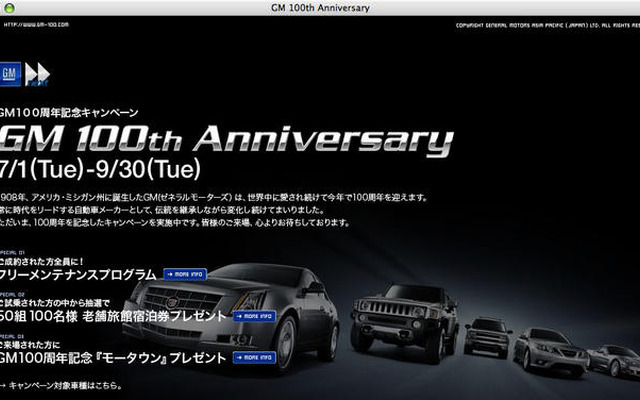This screenshot has width=640, height=400.
Task: Click the line ただいま、100周年を記念したキャンペーン
Action: 175,223
